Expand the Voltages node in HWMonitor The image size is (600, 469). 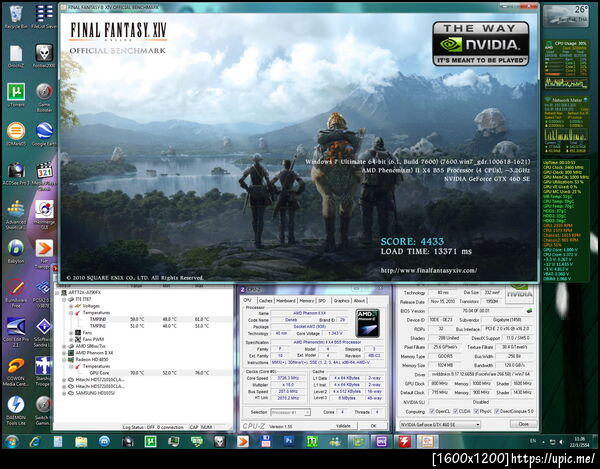71,306
